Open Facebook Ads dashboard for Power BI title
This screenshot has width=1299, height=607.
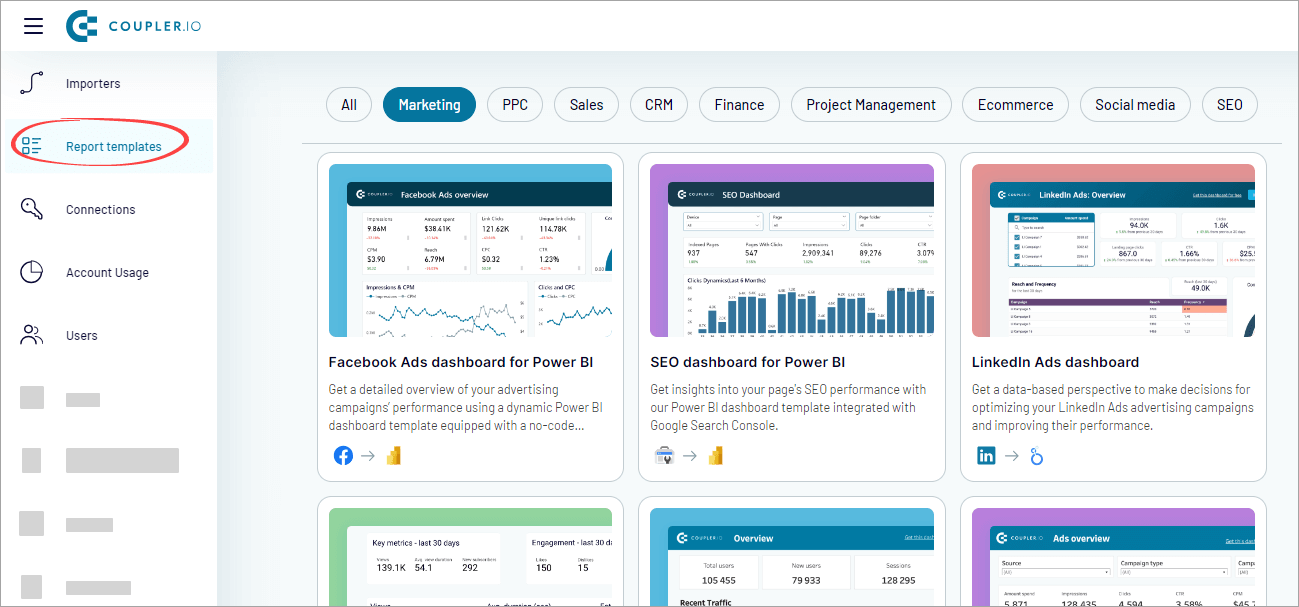[x=461, y=362]
